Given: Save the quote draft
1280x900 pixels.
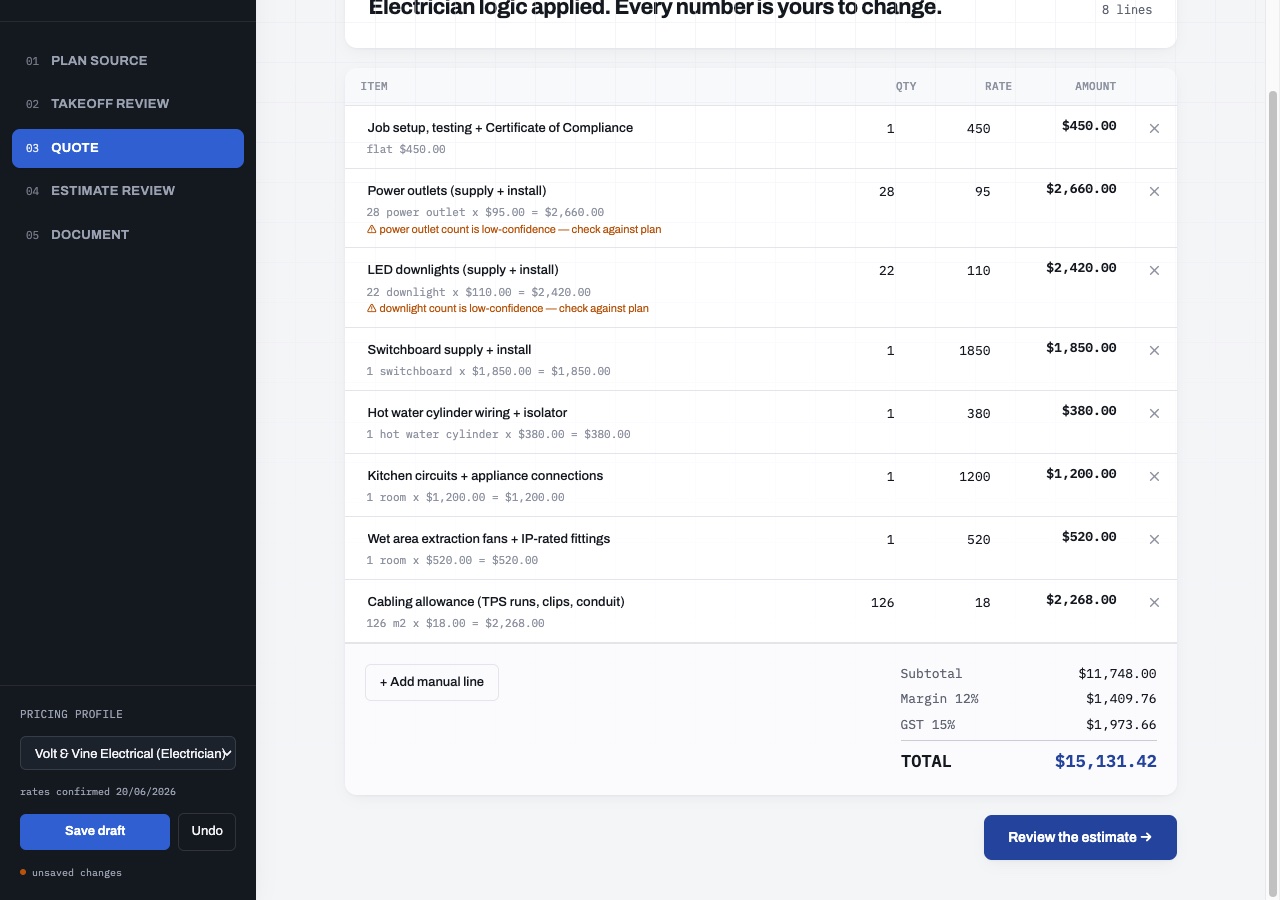Looking at the screenshot, I should pos(95,831).
